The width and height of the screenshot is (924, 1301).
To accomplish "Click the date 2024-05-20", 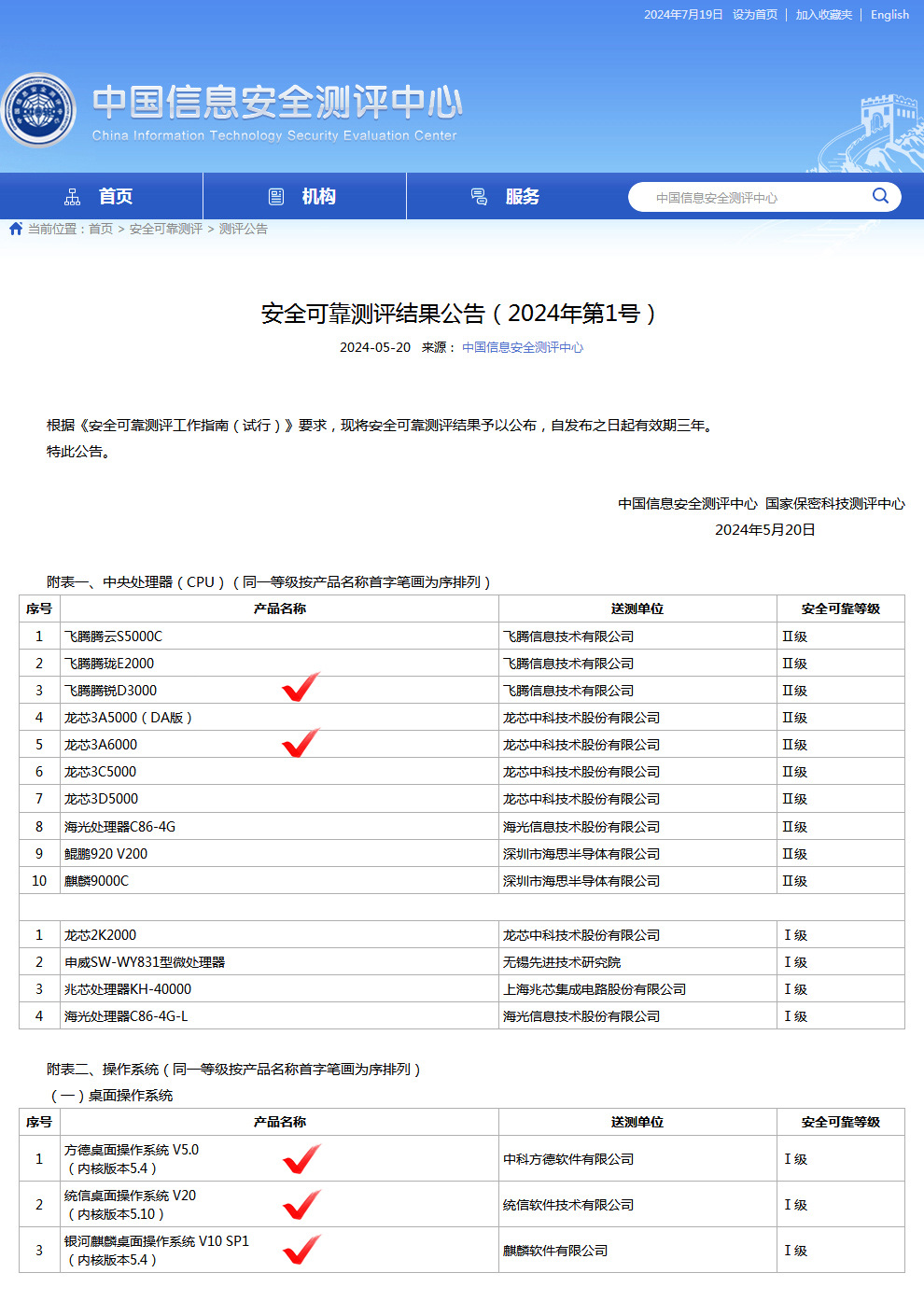I will tap(375, 347).
